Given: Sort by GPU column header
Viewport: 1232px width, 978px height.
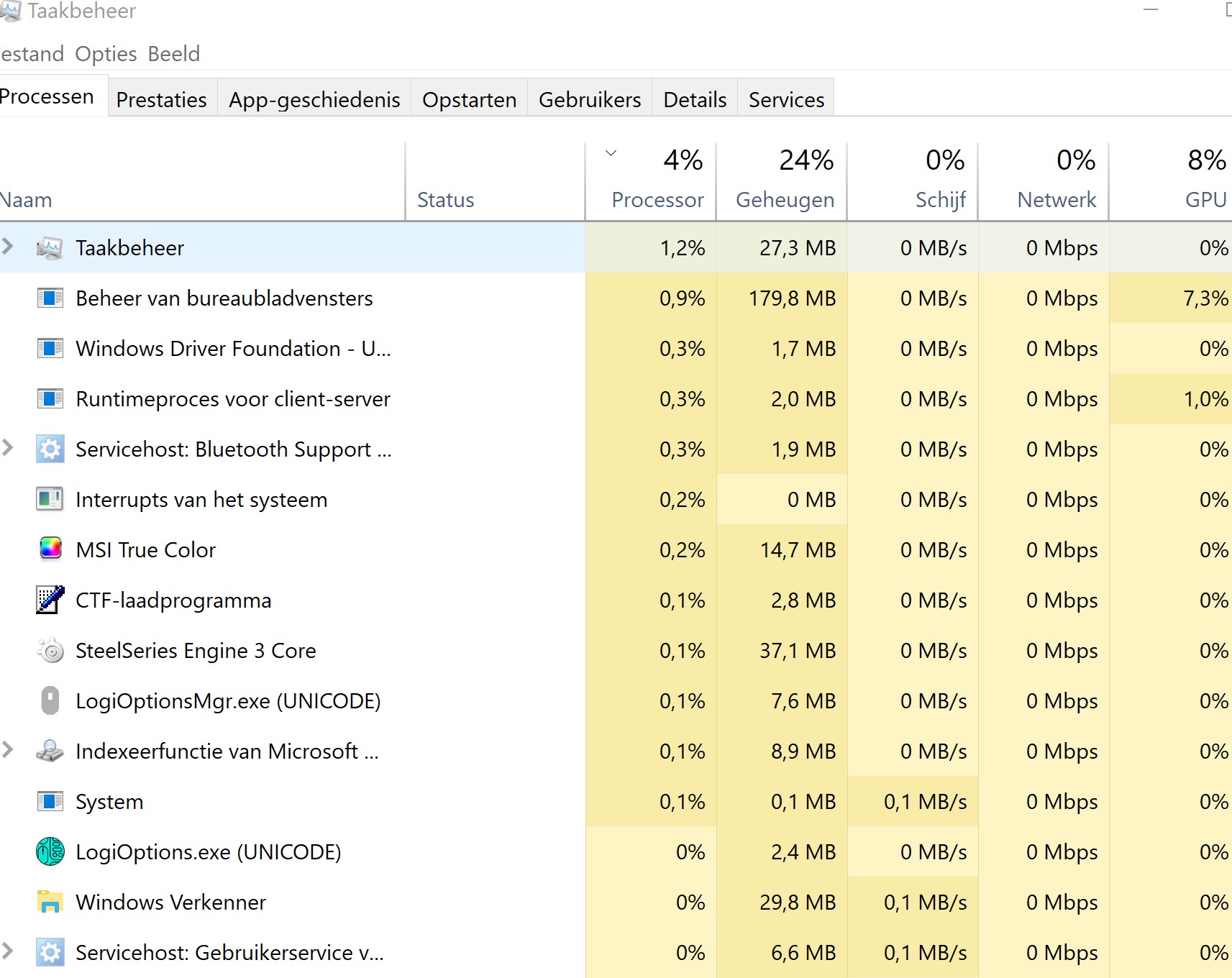Looking at the screenshot, I should (x=1171, y=181).
